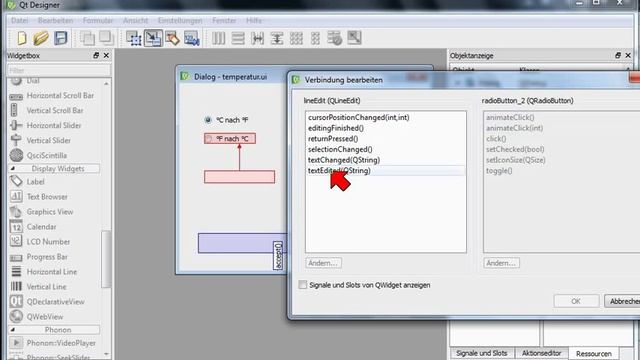The height and width of the screenshot is (360, 640).
Task: Bring widget to front toolbar icon
Action: click(x=106, y=38)
